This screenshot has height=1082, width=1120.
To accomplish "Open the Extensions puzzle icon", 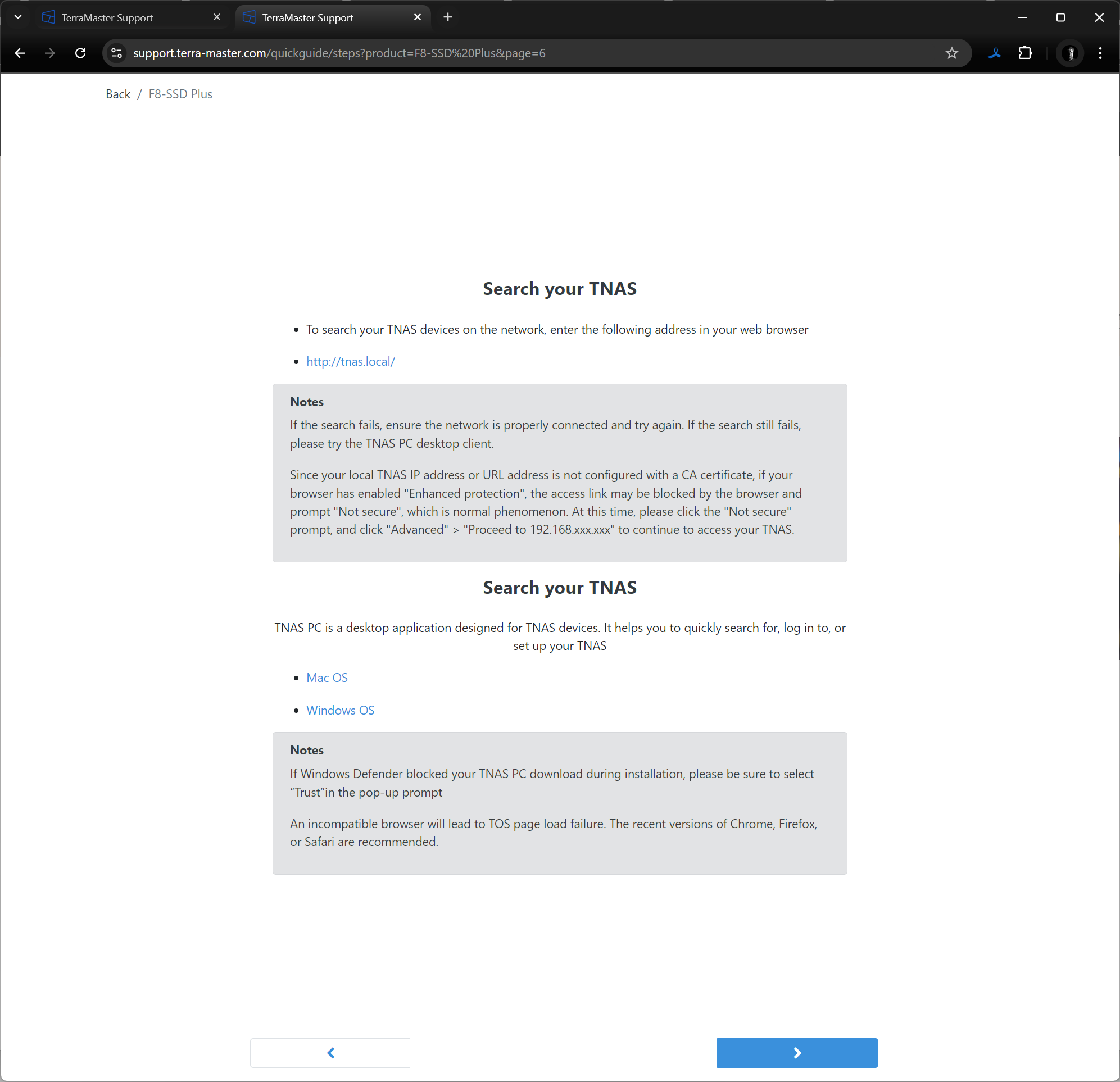I will coord(1025,53).
